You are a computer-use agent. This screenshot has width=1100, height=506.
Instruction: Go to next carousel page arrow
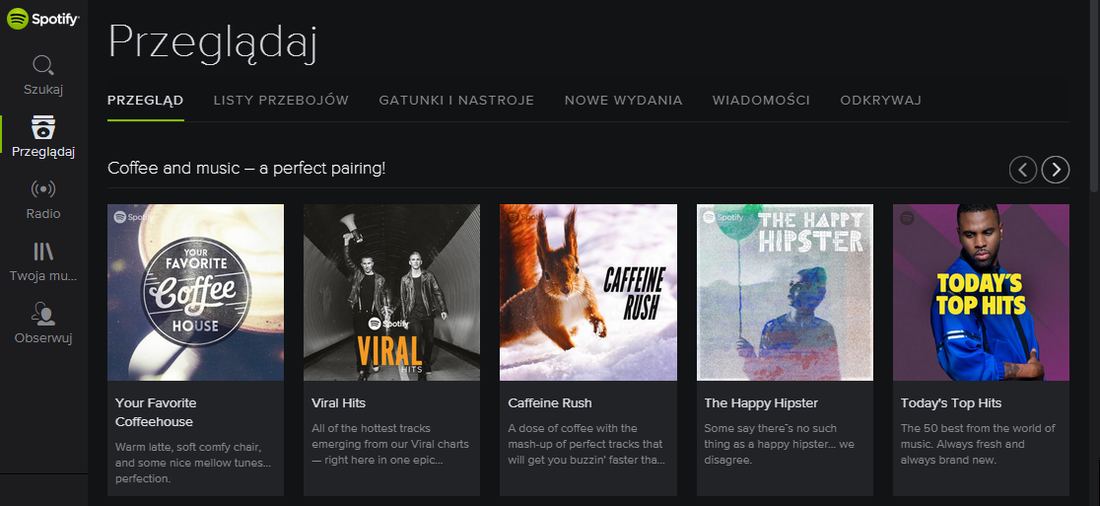coord(1056,169)
